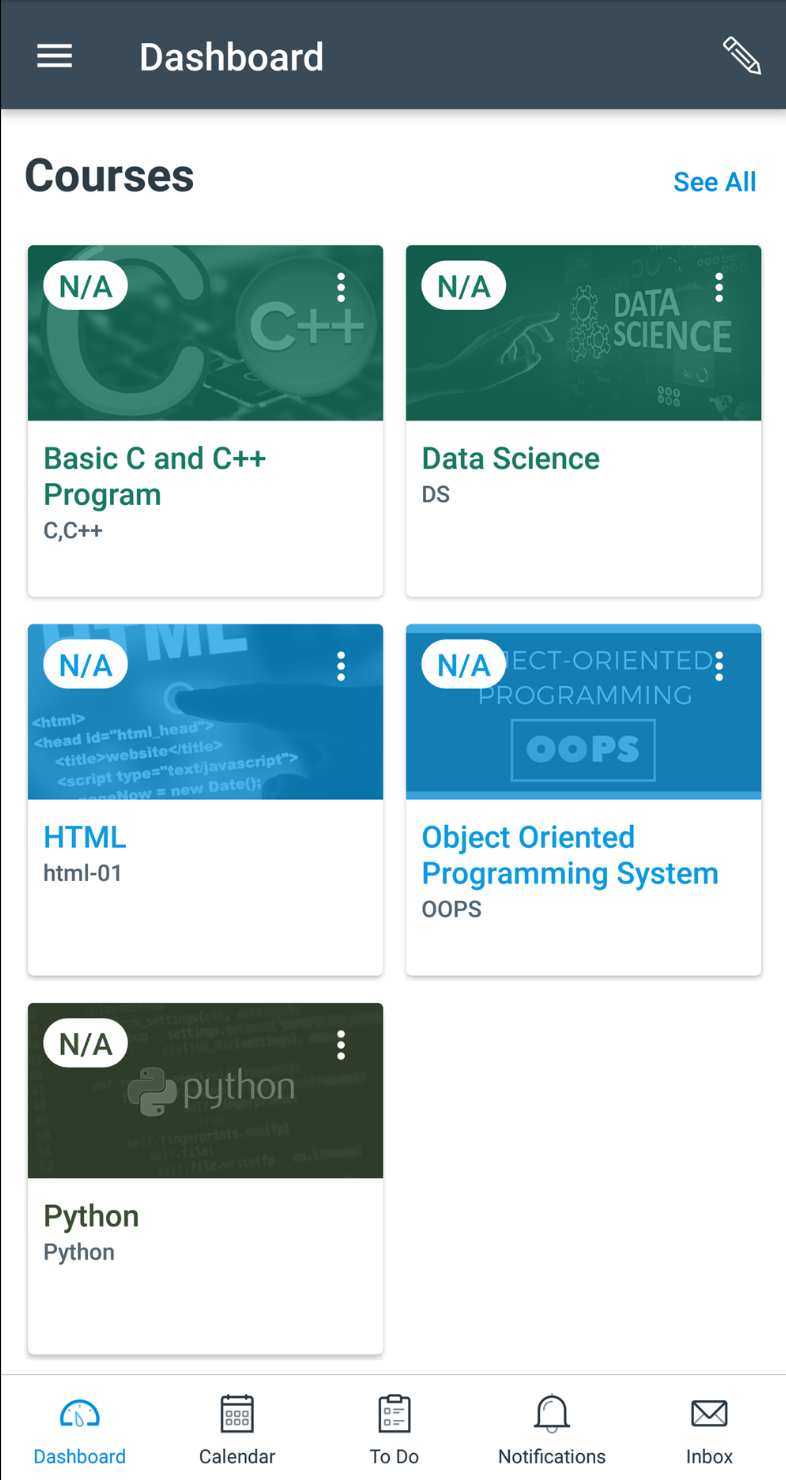
Task: Open the Calendar tab icon
Action: [237, 1414]
